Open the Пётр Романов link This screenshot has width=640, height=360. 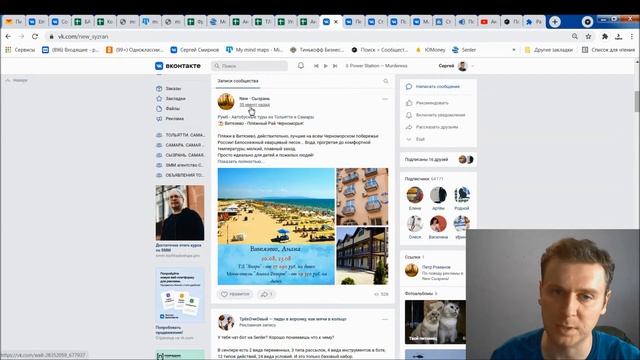pos(436,267)
